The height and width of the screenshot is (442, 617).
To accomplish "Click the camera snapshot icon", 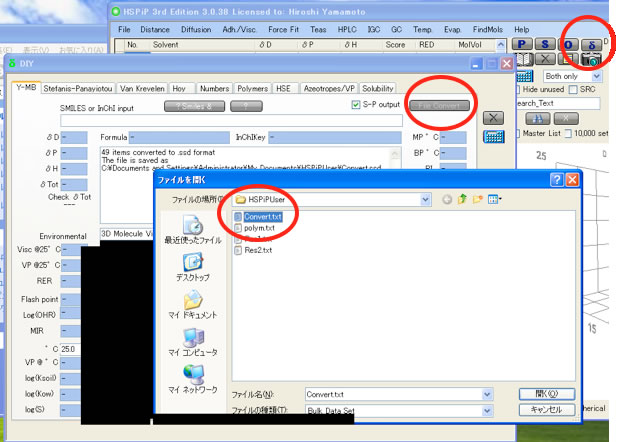I will point(591,59).
